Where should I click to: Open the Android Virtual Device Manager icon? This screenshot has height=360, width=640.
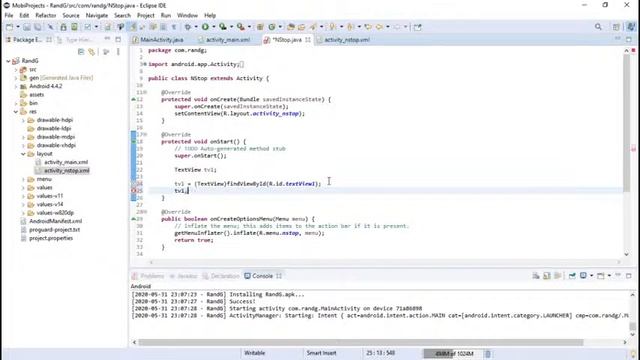click(x=74, y=27)
